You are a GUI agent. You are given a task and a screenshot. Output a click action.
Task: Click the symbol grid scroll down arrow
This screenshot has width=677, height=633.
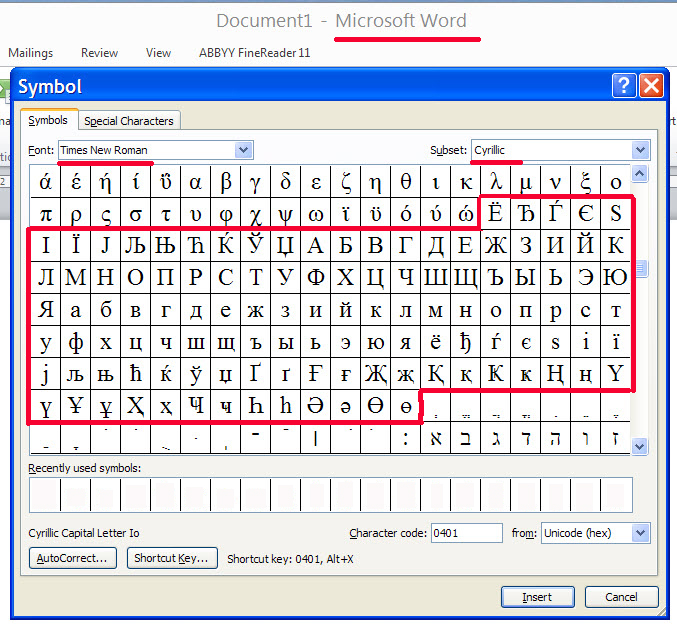(639, 446)
